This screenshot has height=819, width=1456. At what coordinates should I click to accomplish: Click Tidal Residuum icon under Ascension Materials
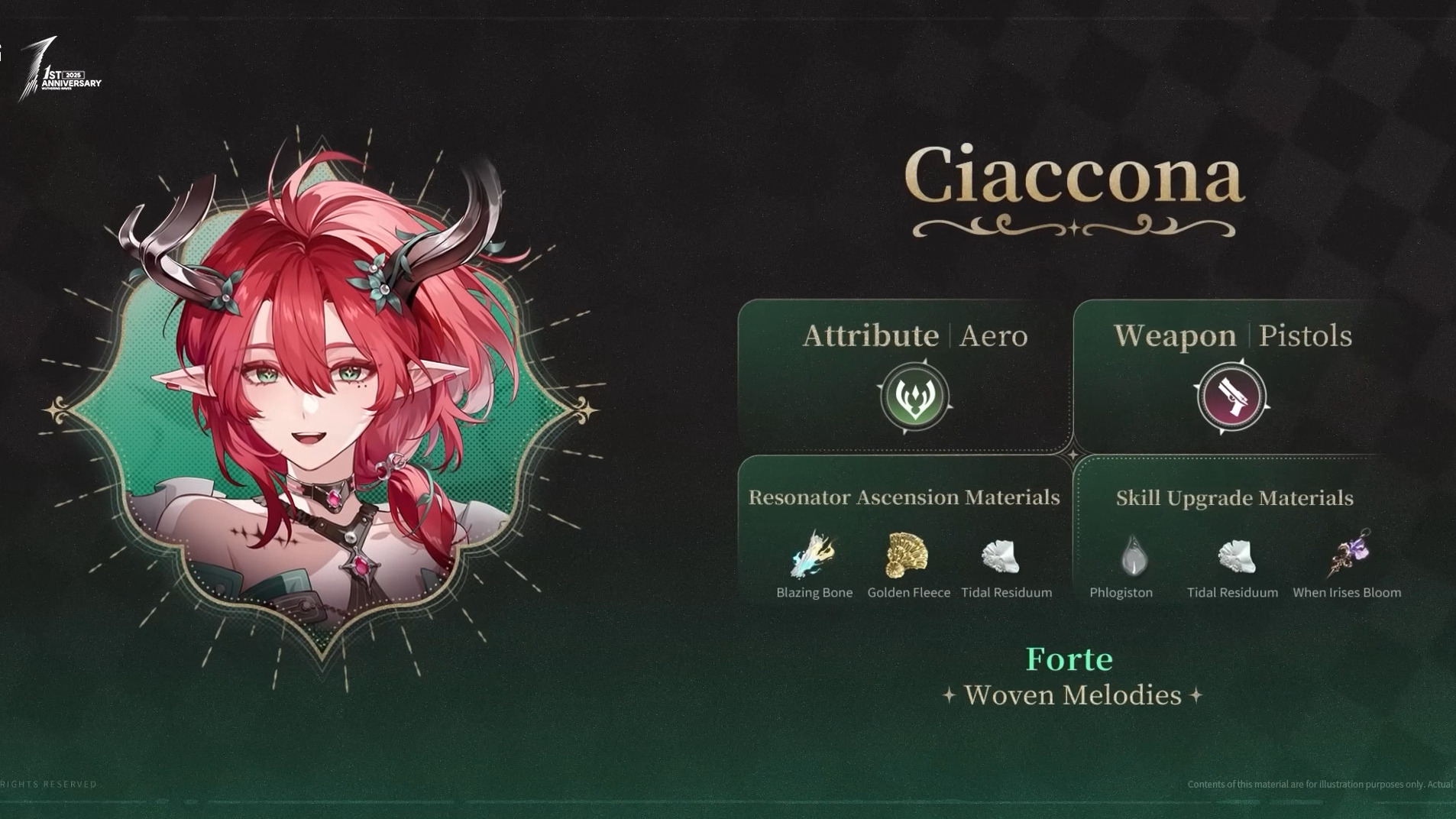pos(1001,556)
